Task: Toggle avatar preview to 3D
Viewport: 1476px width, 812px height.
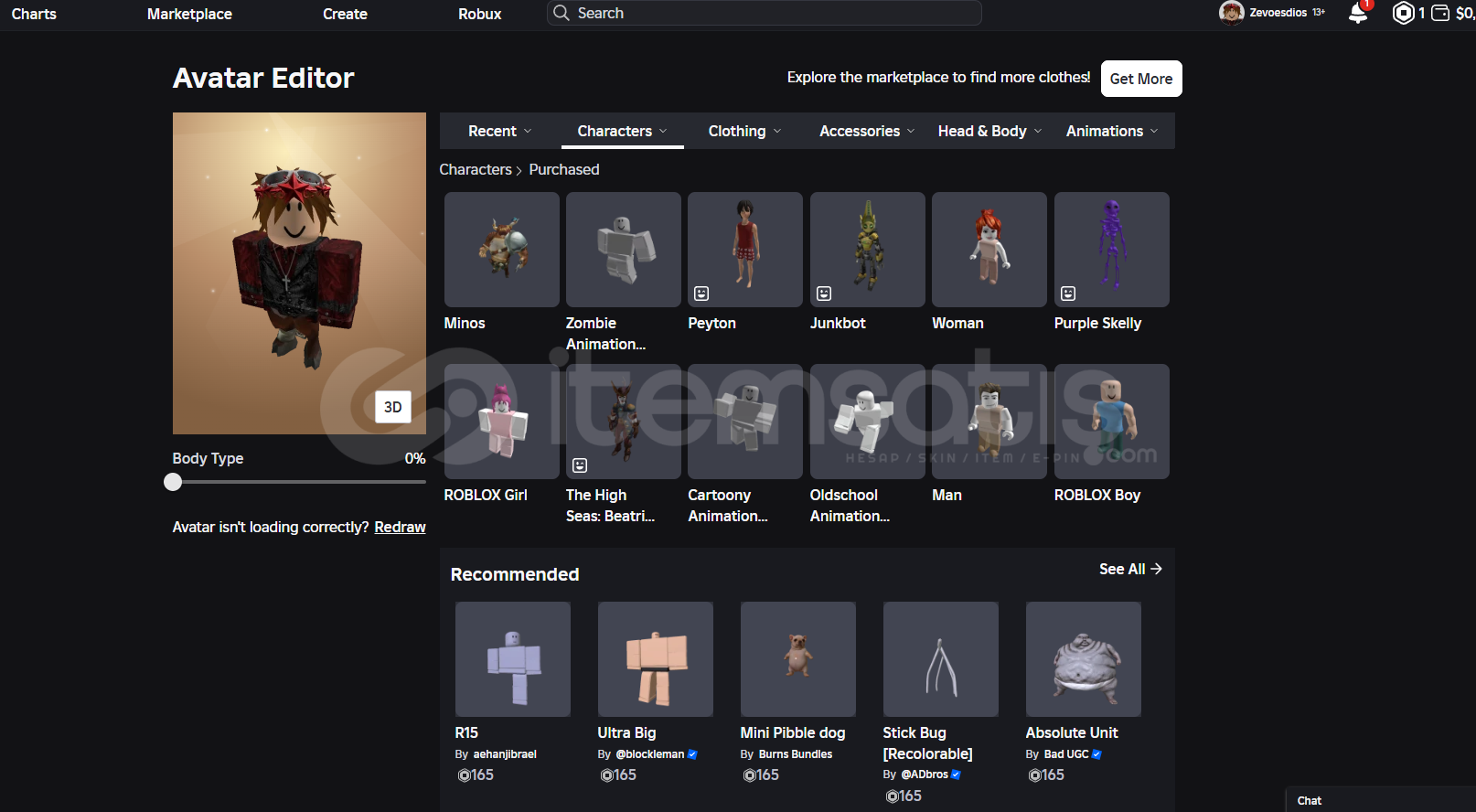Action: point(392,407)
